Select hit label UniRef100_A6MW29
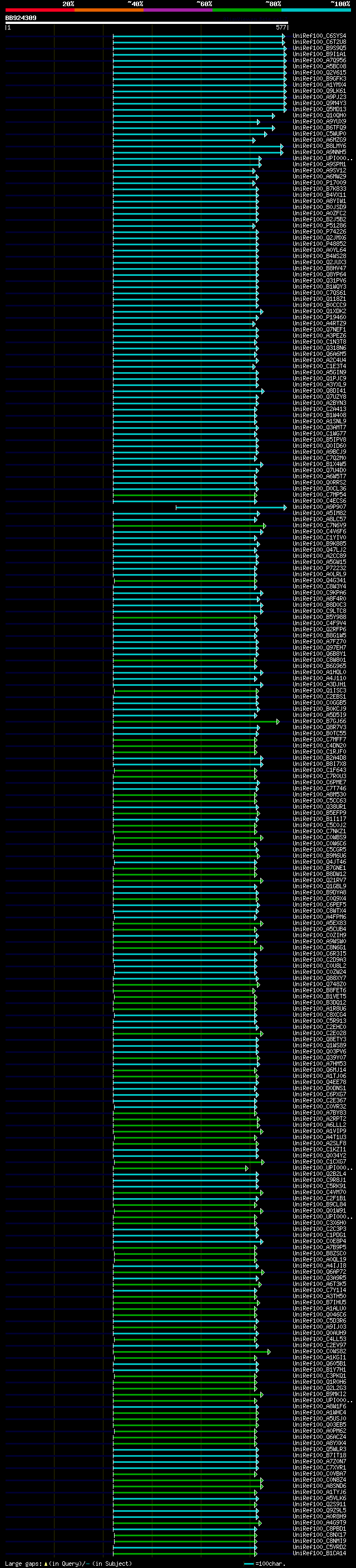This screenshot has width=356, height=1568. coord(319,176)
